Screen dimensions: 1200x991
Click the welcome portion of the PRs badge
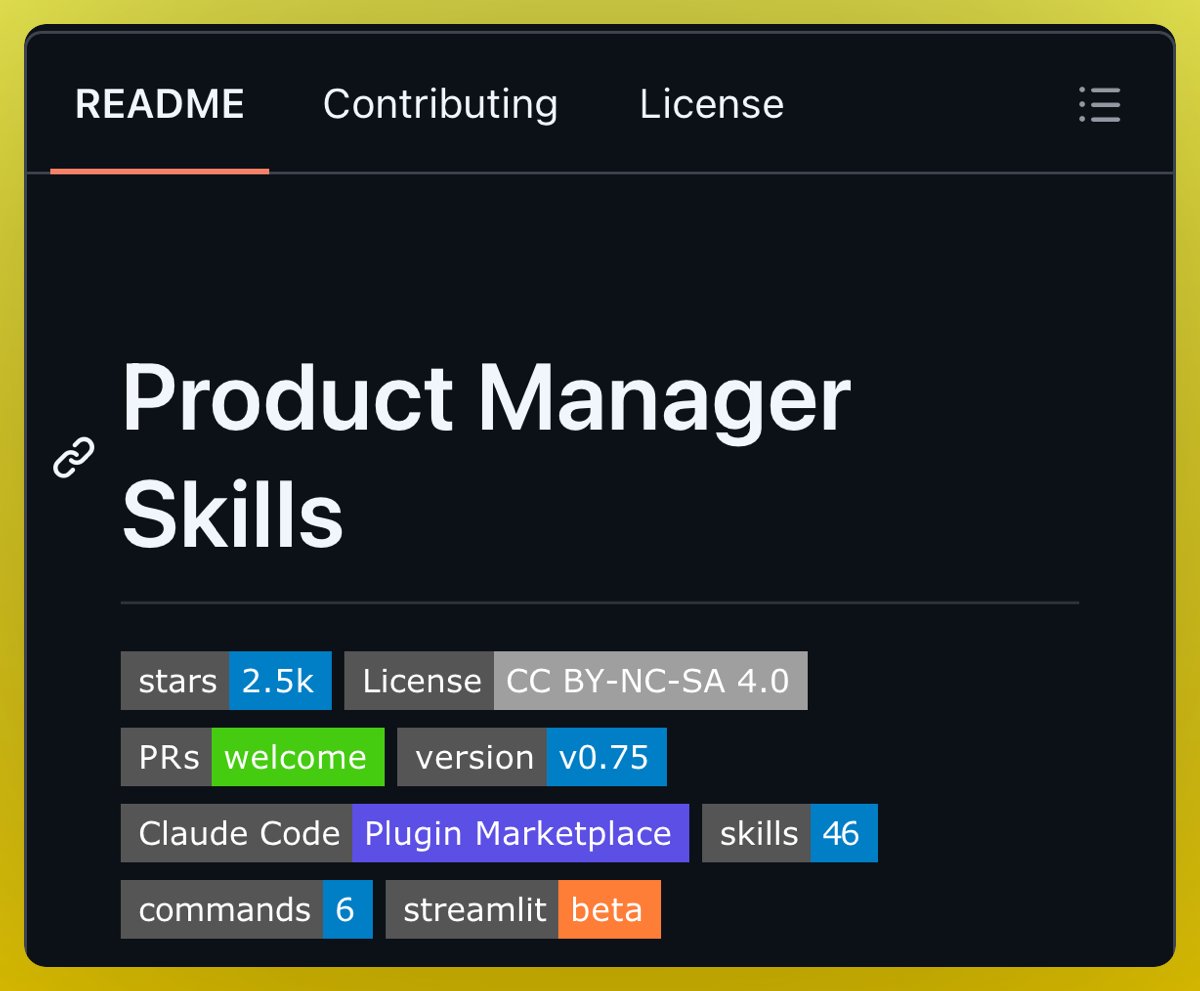(297, 757)
